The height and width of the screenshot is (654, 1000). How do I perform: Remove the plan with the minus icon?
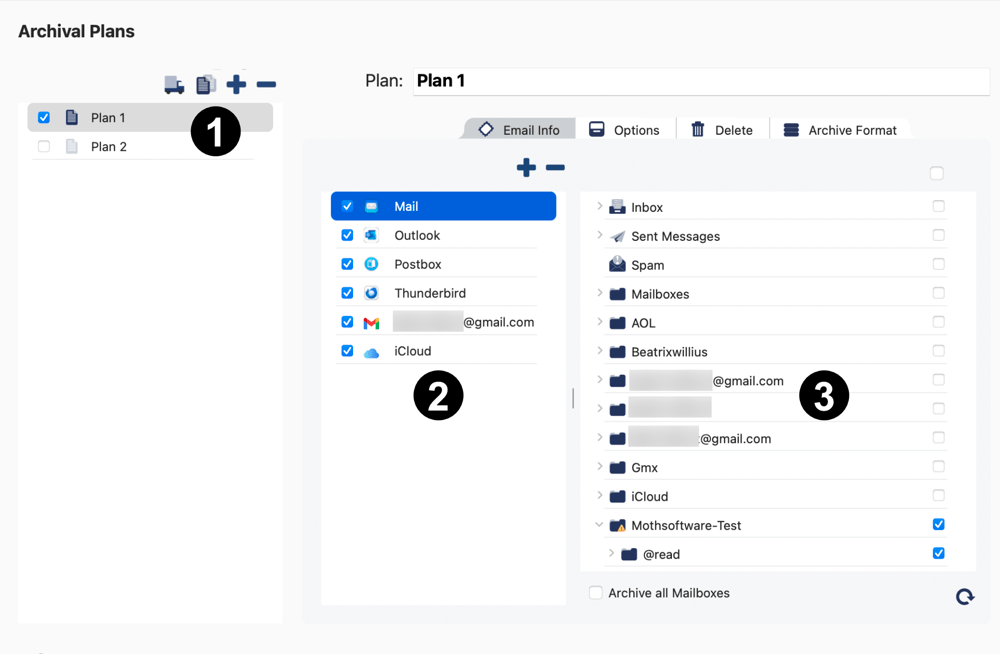pyautogui.click(x=266, y=85)
